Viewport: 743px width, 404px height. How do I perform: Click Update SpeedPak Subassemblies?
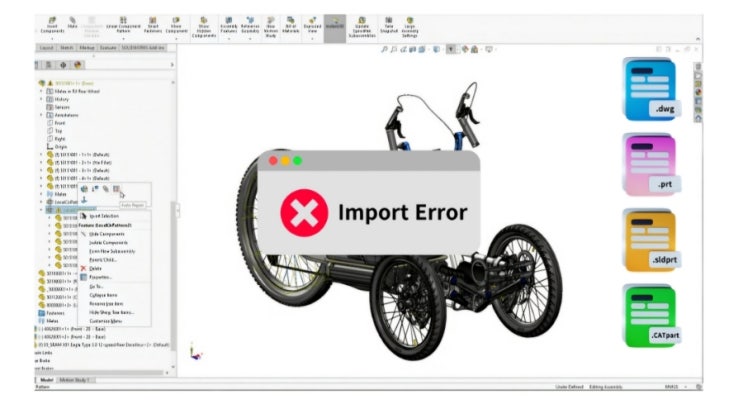pyautogui.click(x=362, y=27)
